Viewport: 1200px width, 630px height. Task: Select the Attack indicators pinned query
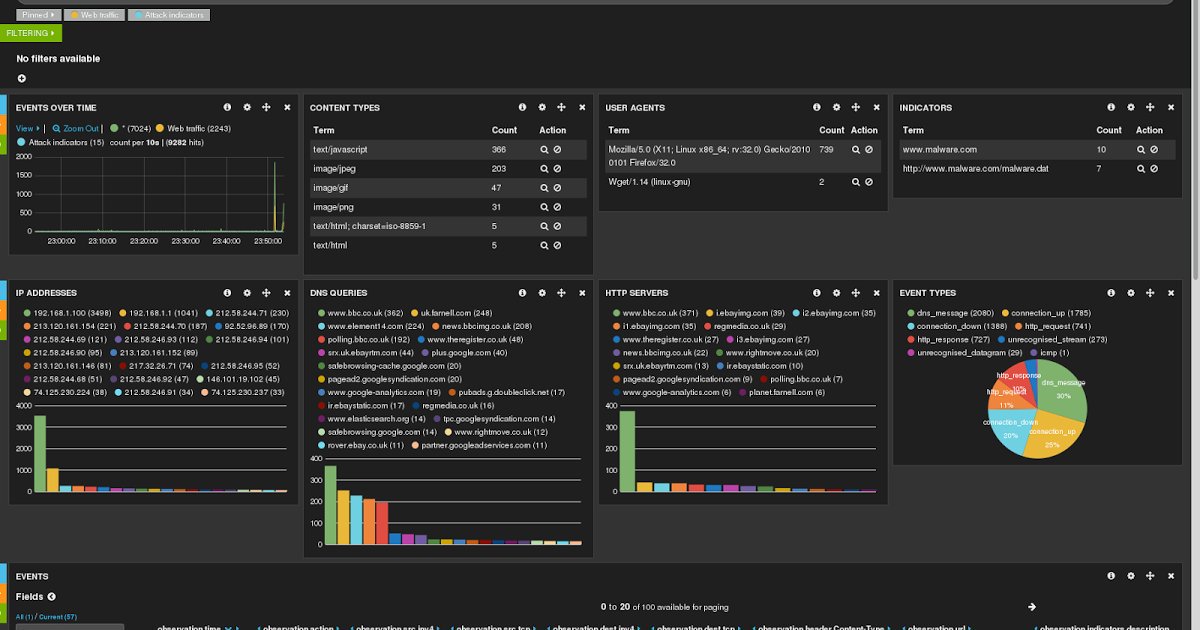169,15
